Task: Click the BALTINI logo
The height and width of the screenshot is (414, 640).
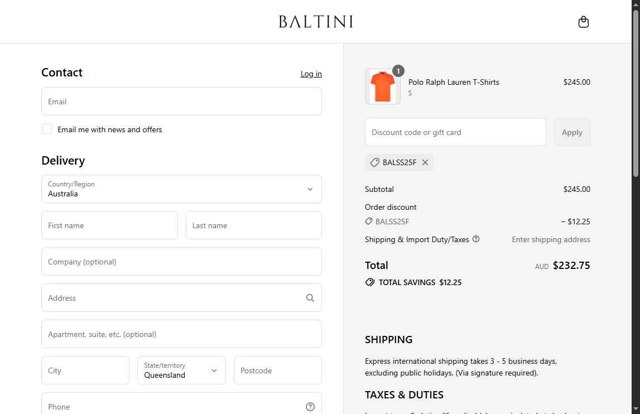Action: click(316, 22)
